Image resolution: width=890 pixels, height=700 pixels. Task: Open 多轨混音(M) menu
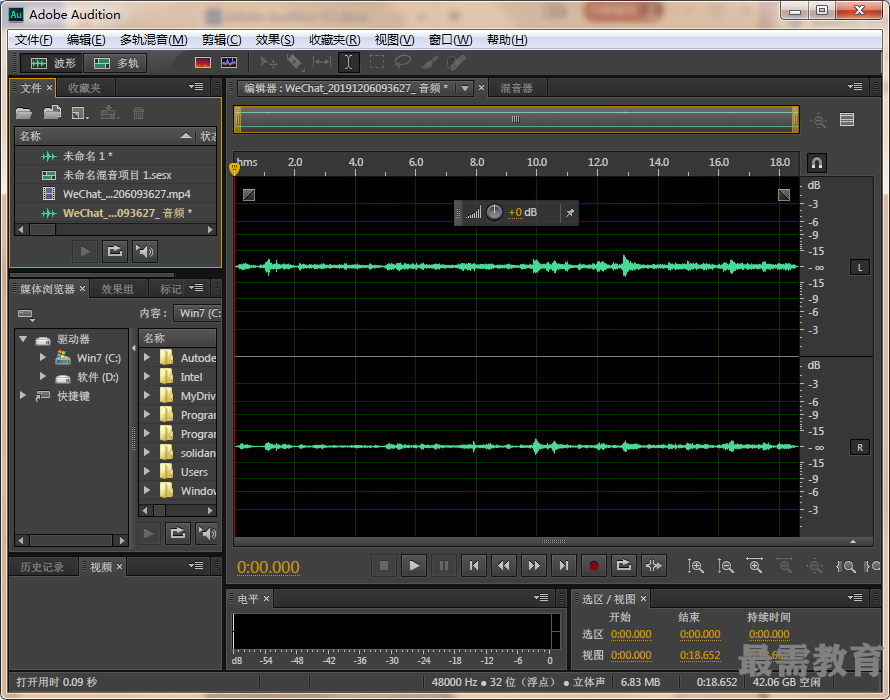tap(153, 40)
